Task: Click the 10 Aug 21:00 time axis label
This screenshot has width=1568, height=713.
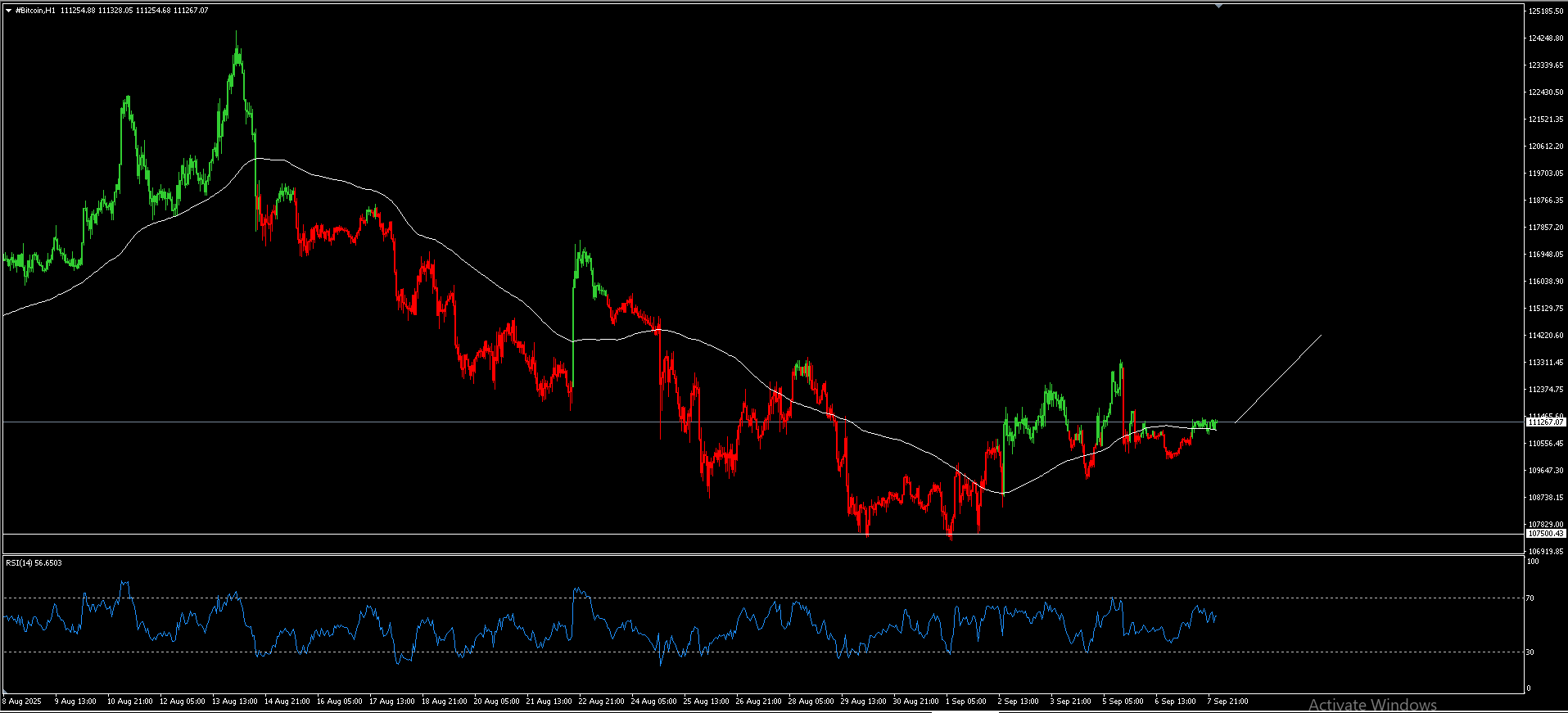Action: click(129, 702)
